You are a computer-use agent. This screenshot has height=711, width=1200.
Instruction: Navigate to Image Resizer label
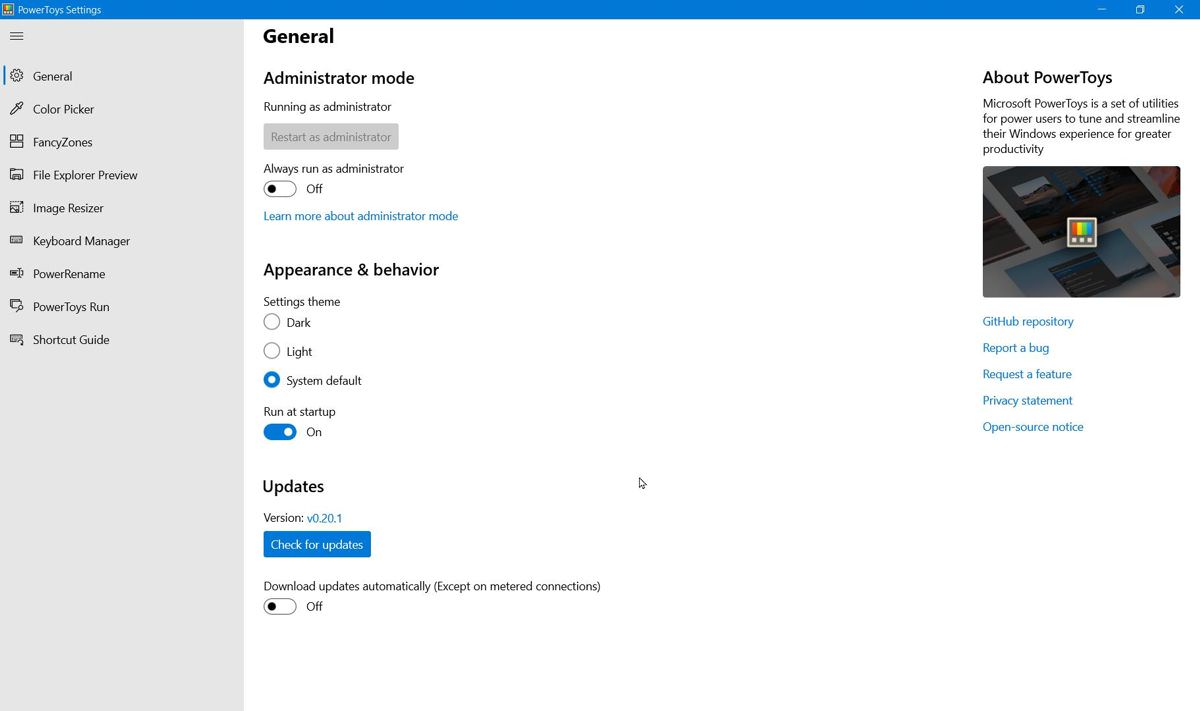(68, 208)
